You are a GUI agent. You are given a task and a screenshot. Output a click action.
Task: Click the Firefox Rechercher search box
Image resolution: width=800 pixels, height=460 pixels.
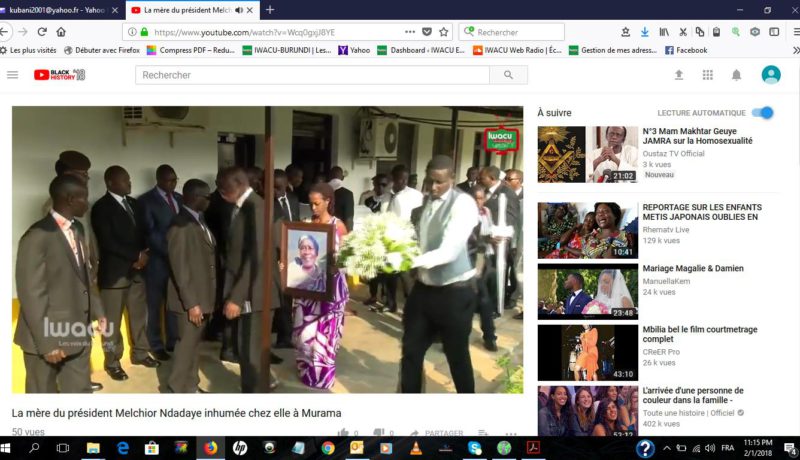(x=512, y=32)
